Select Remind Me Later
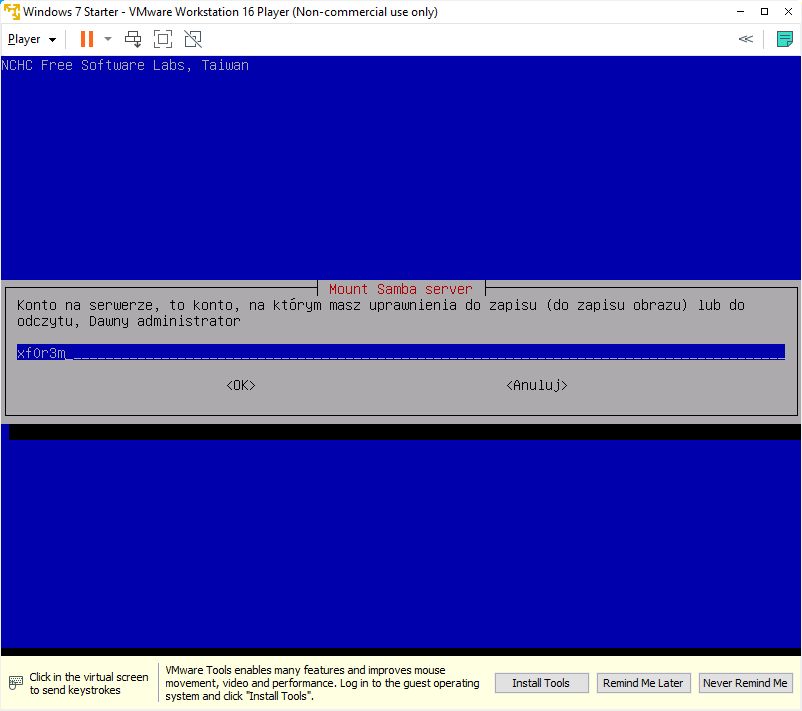The height and width of the screenshot is (711, 802). 642,683
